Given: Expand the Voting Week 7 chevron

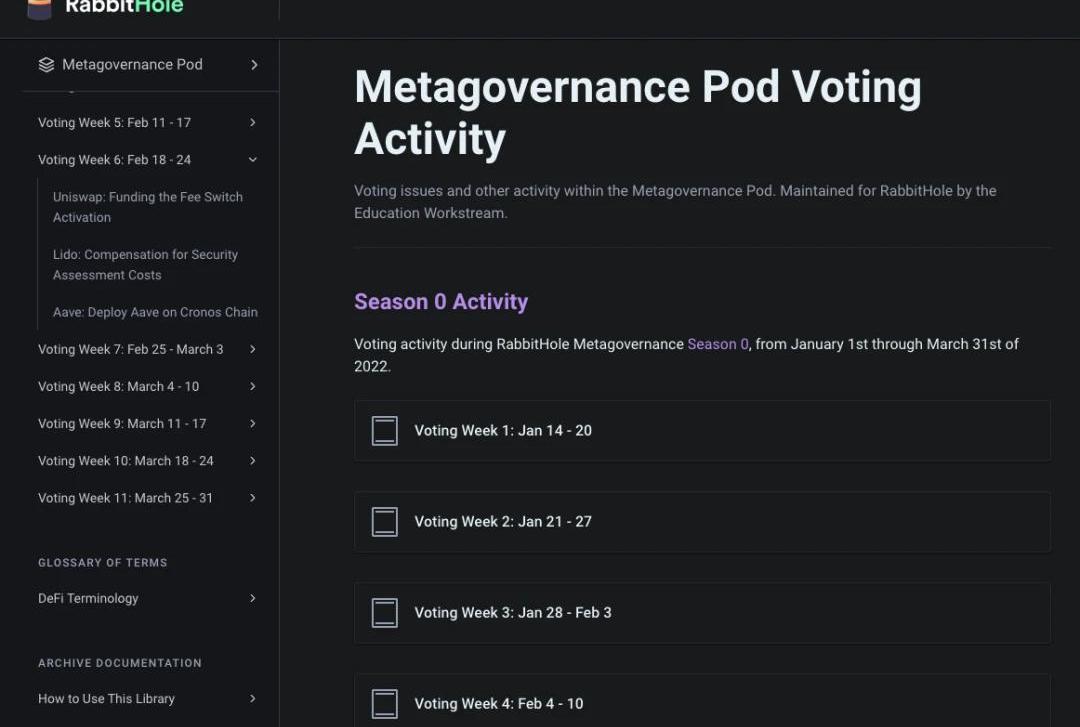Looking at the screenshot, I should click(x=253, y=350).
